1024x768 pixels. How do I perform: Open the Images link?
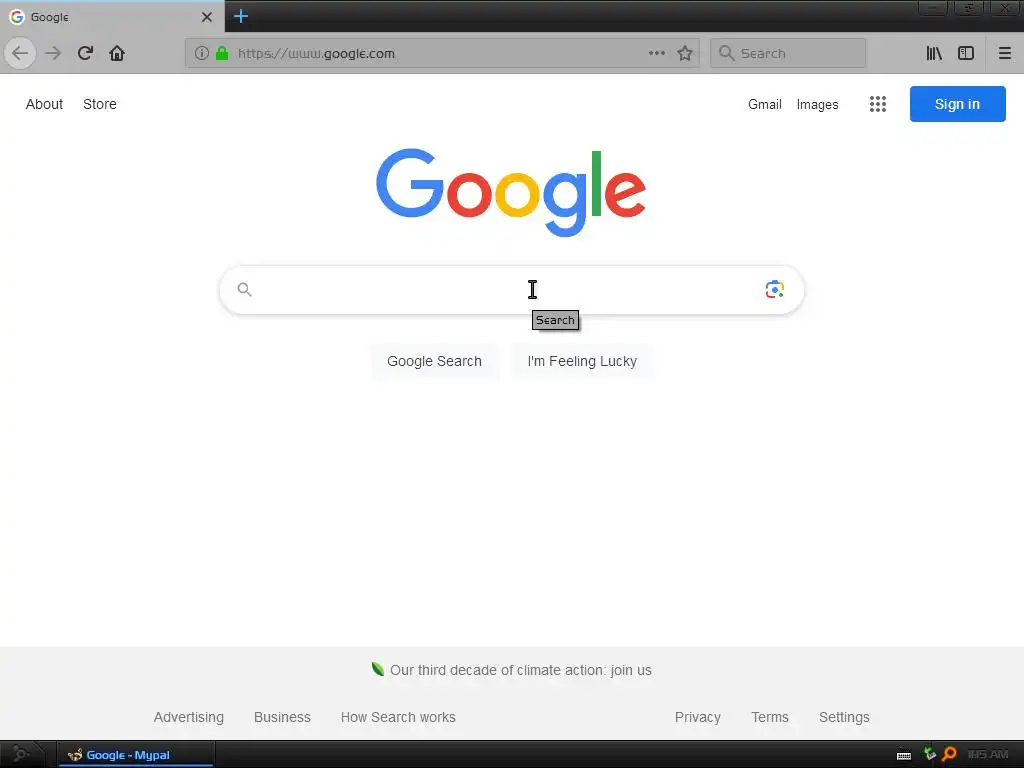(817, 104)
